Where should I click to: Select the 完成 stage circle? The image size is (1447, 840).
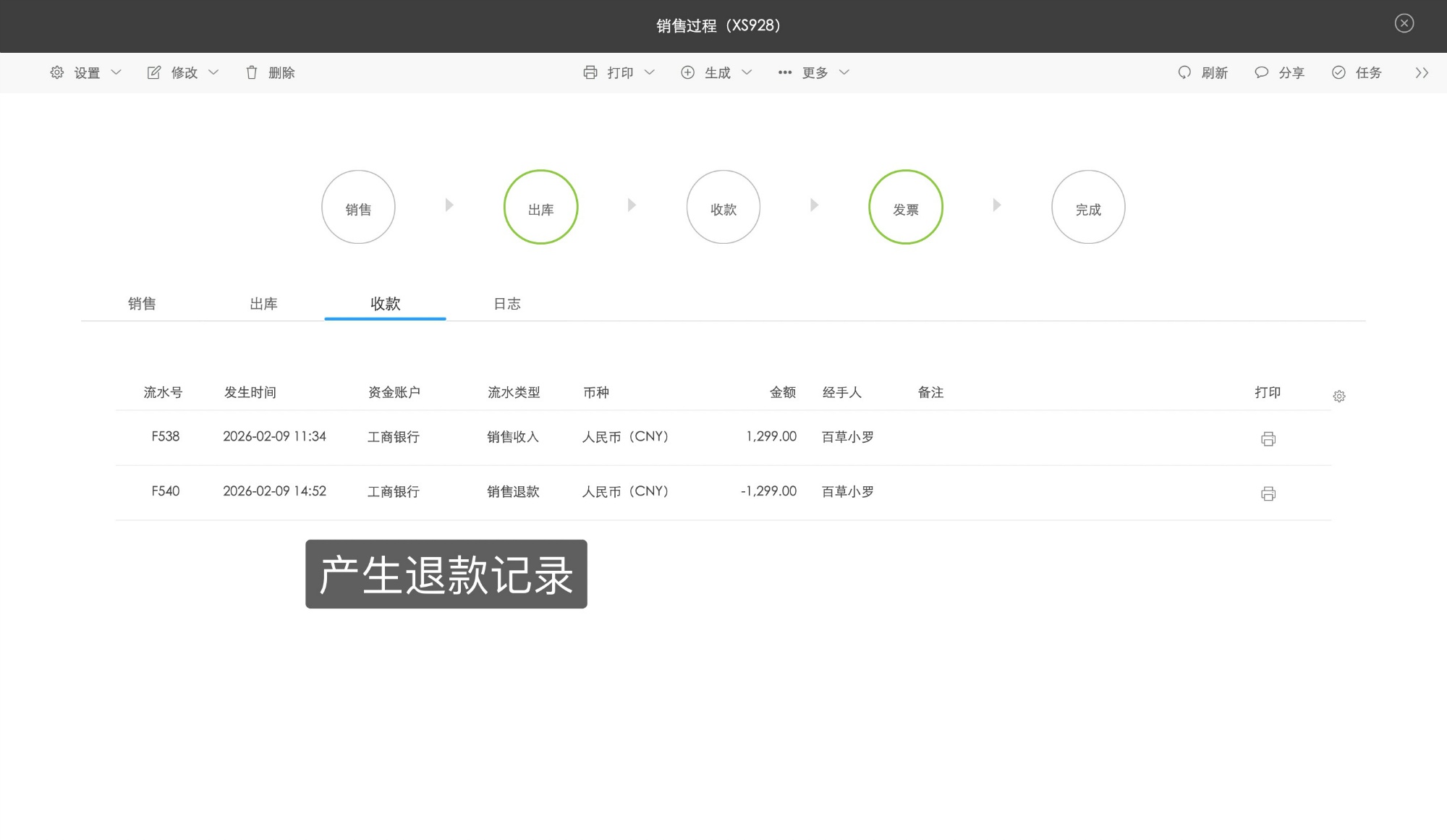pos(1088,206)
